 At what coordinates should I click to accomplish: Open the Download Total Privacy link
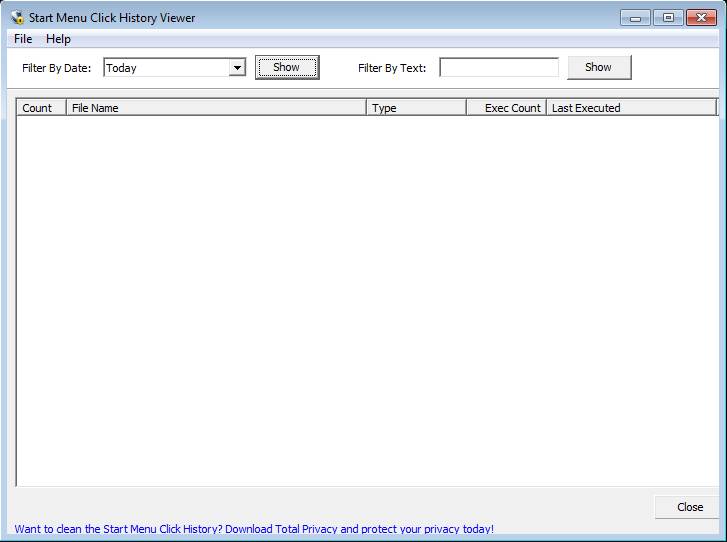[x=254, y=529]
